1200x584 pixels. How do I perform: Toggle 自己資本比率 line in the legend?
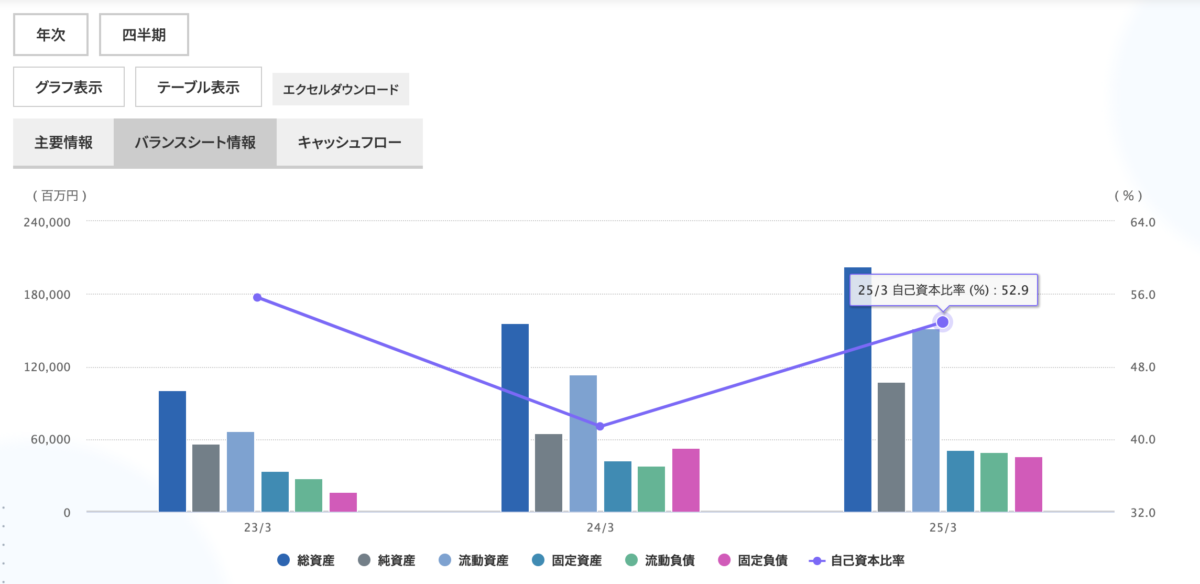tap(855, 561)
